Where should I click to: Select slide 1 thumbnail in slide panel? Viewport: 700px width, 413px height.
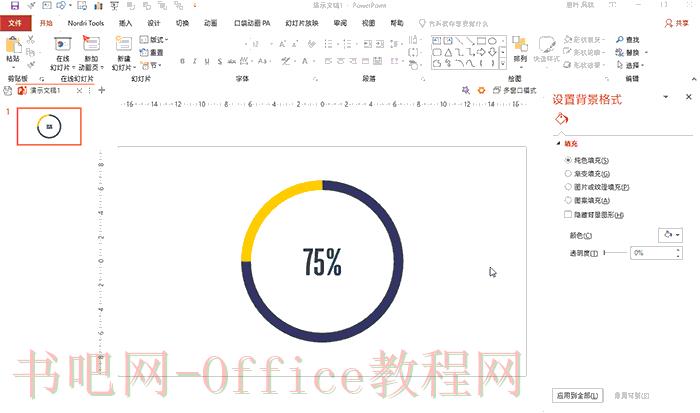pos(49,126)
